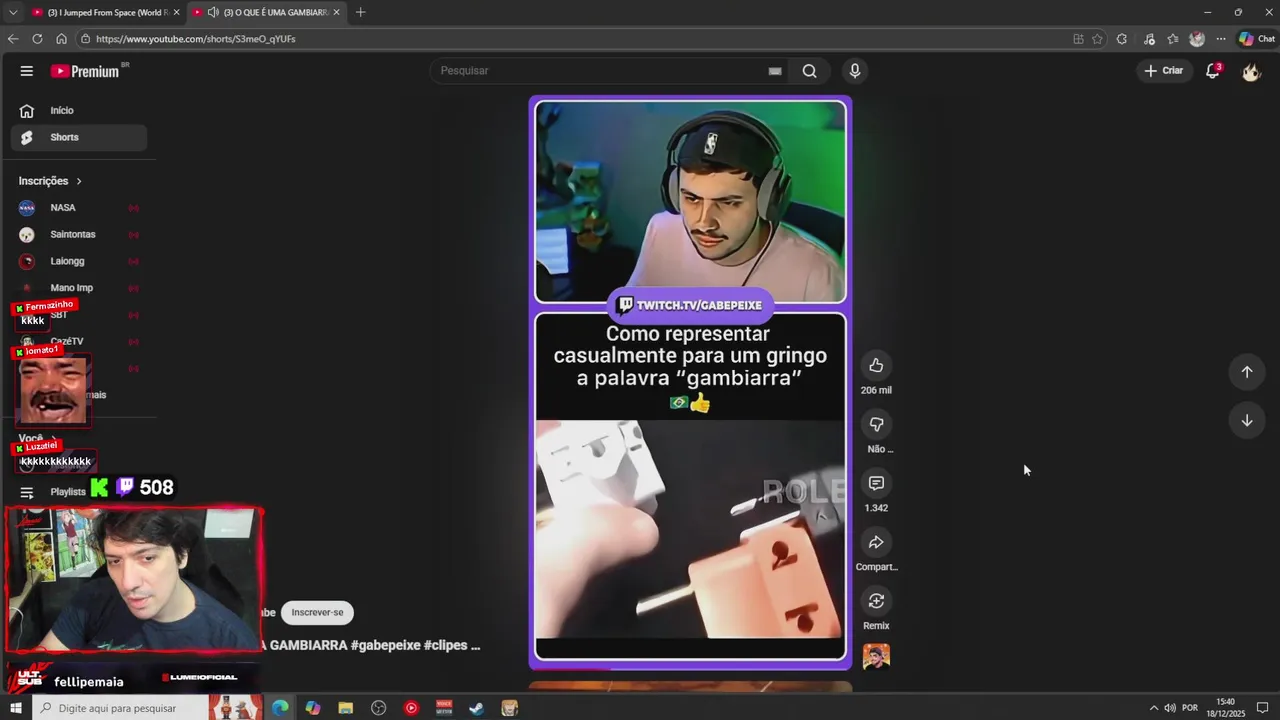Open the YouTube guide hamburger menu
1280x720 pixels.
tap(27, 71)
